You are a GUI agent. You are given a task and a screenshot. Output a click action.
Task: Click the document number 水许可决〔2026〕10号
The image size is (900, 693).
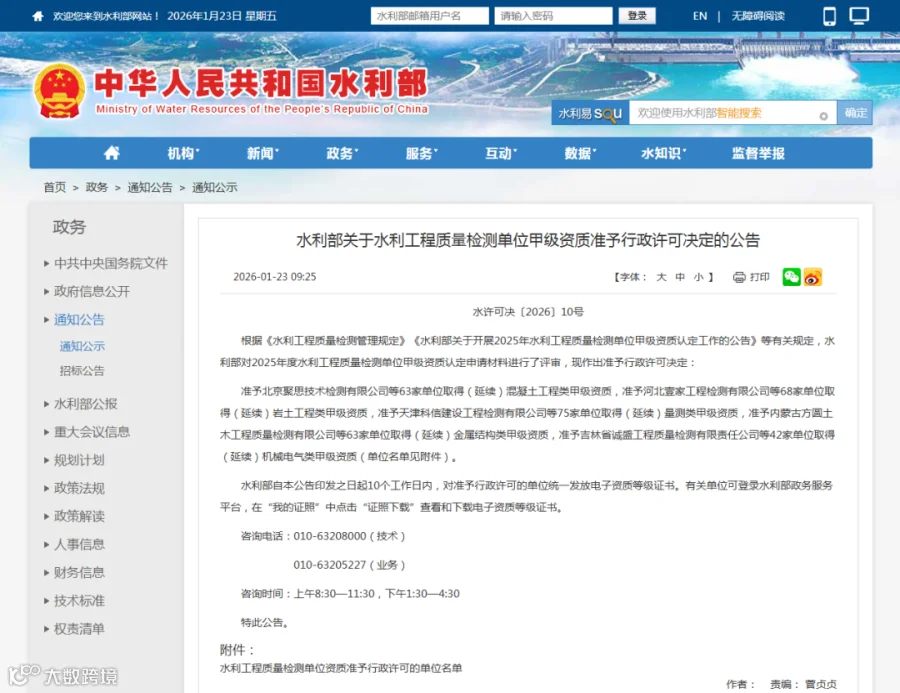[528, 312]
